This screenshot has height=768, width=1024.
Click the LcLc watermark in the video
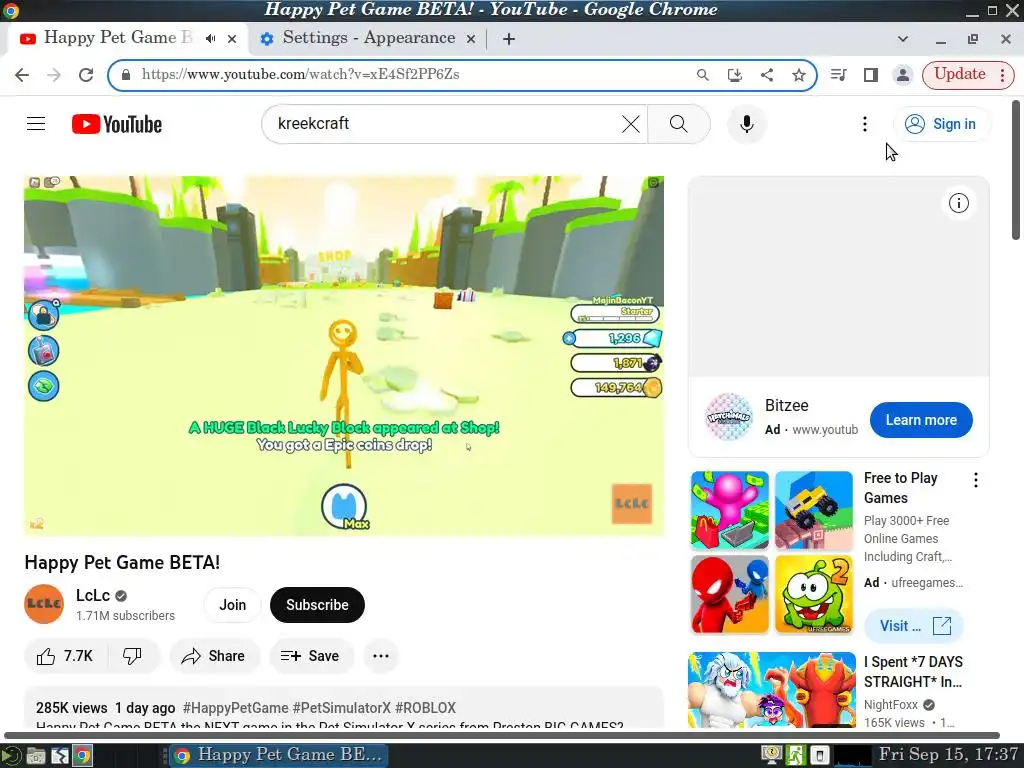[632, 504]
